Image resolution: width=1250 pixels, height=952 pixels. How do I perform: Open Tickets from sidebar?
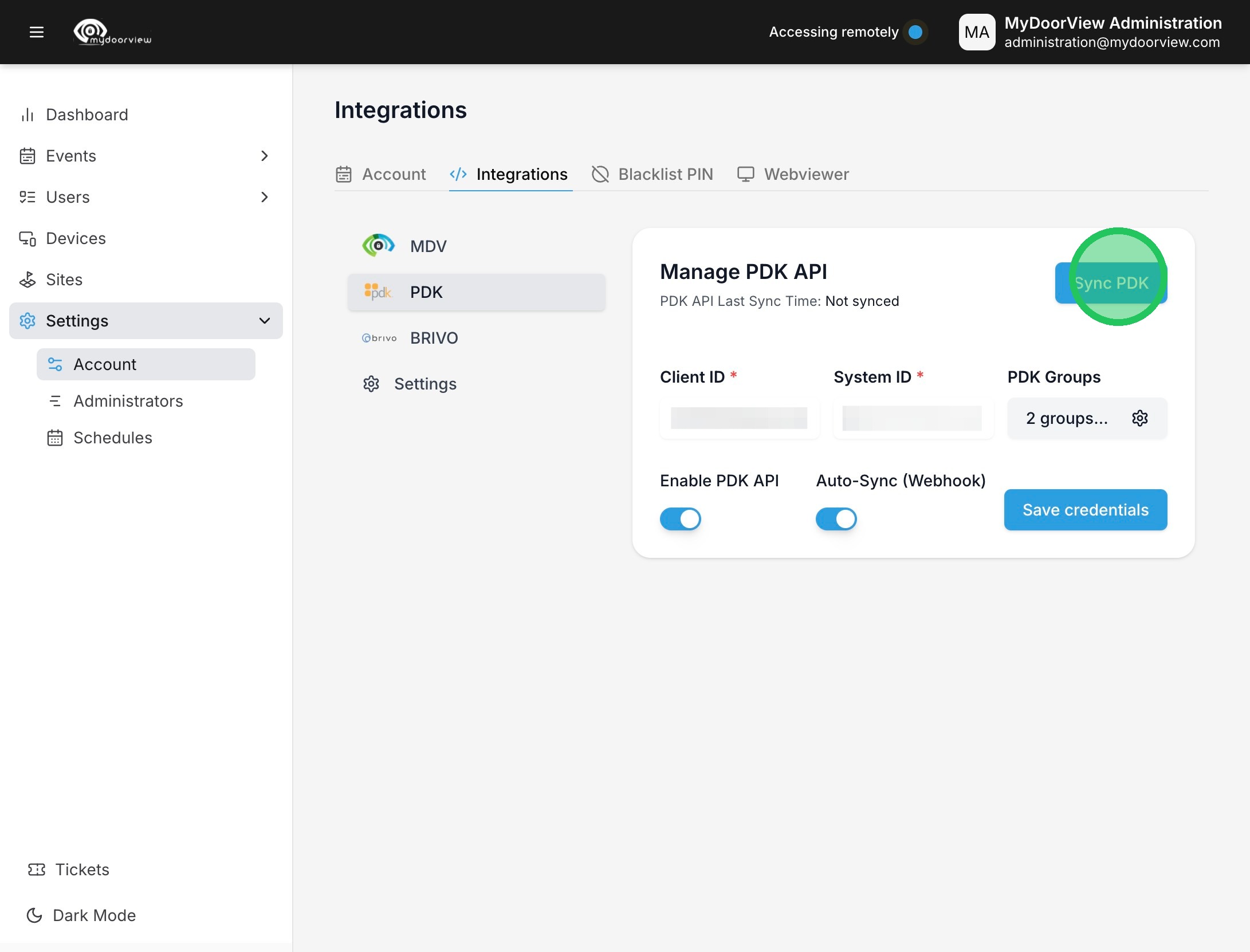point(82,870)
